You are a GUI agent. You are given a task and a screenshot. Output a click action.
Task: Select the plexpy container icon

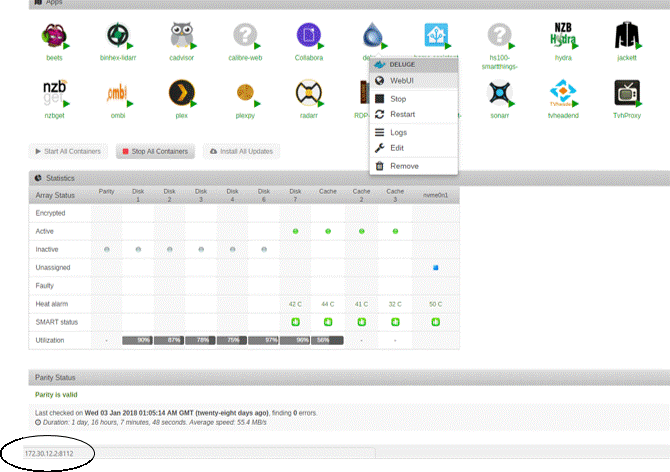coord(245,93)
